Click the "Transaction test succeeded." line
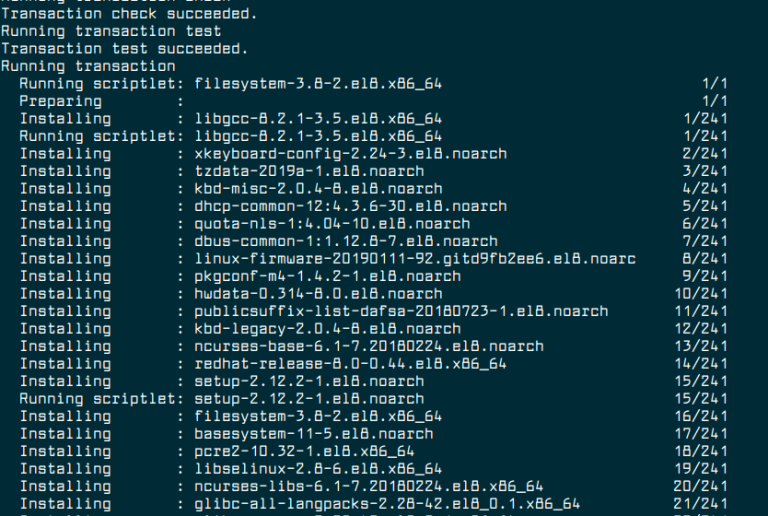Viewport: 768px width, 516px height. point(125,49)
